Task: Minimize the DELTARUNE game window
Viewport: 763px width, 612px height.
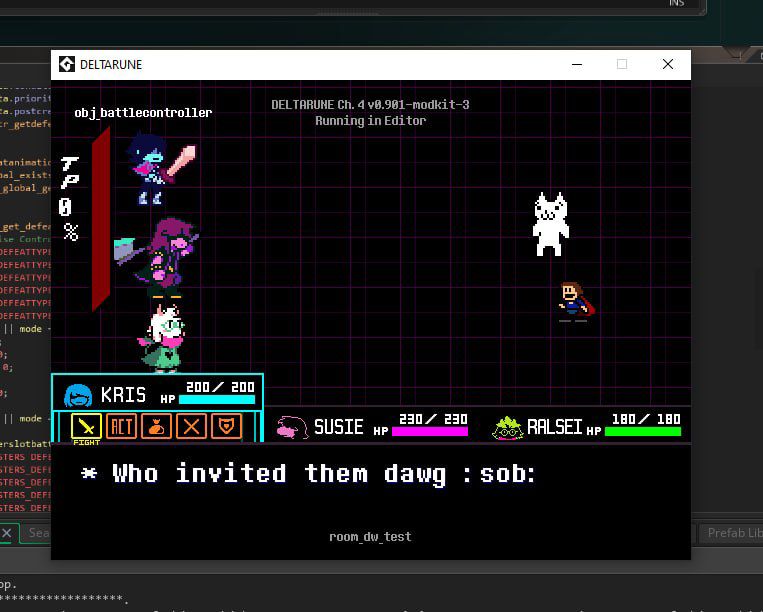Action: pyautogui.click(x=577, y=64)
